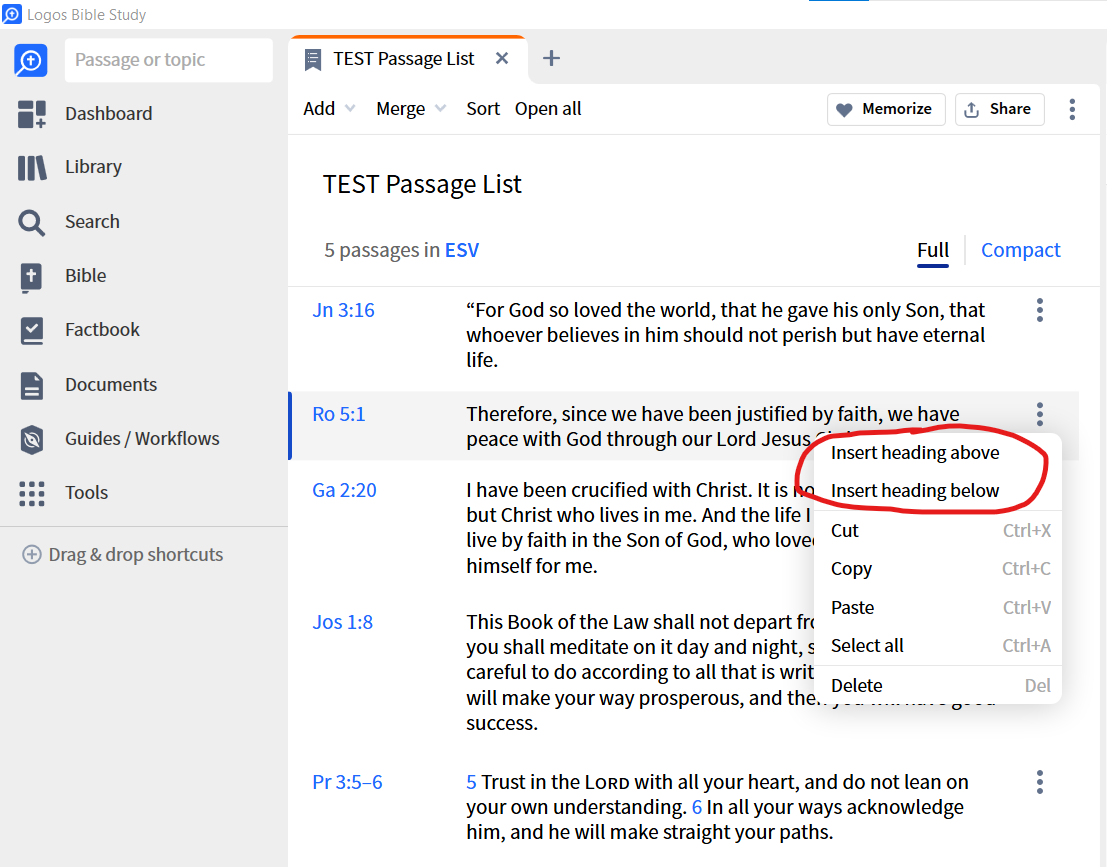Open the Guides / Workflows shield icon
This screenshot has height=867, width=1107.
tap(32, 439)
